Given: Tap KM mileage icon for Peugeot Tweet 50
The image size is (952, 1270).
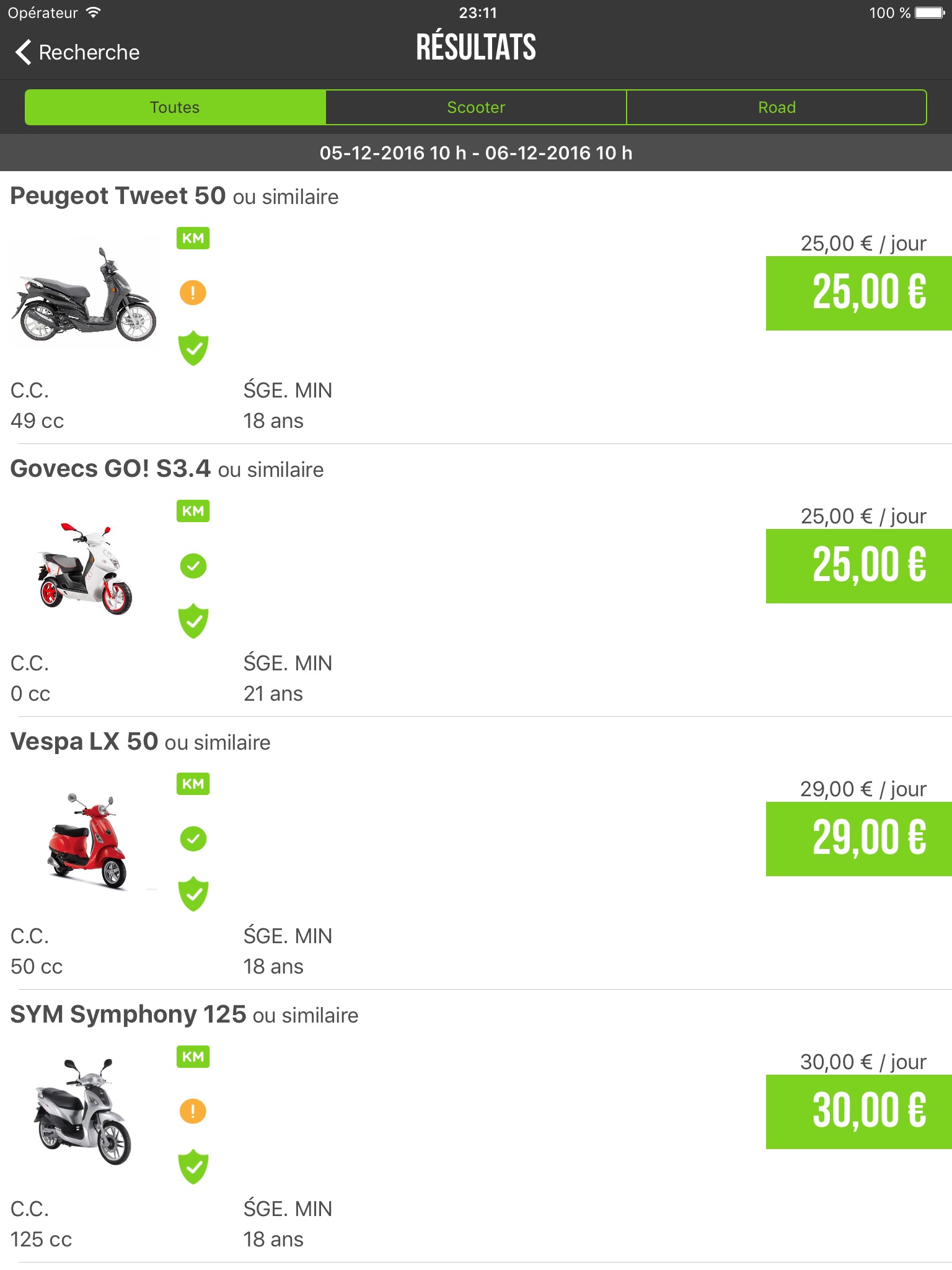Looking at the screenshot, I should click(x=193, y=238).
